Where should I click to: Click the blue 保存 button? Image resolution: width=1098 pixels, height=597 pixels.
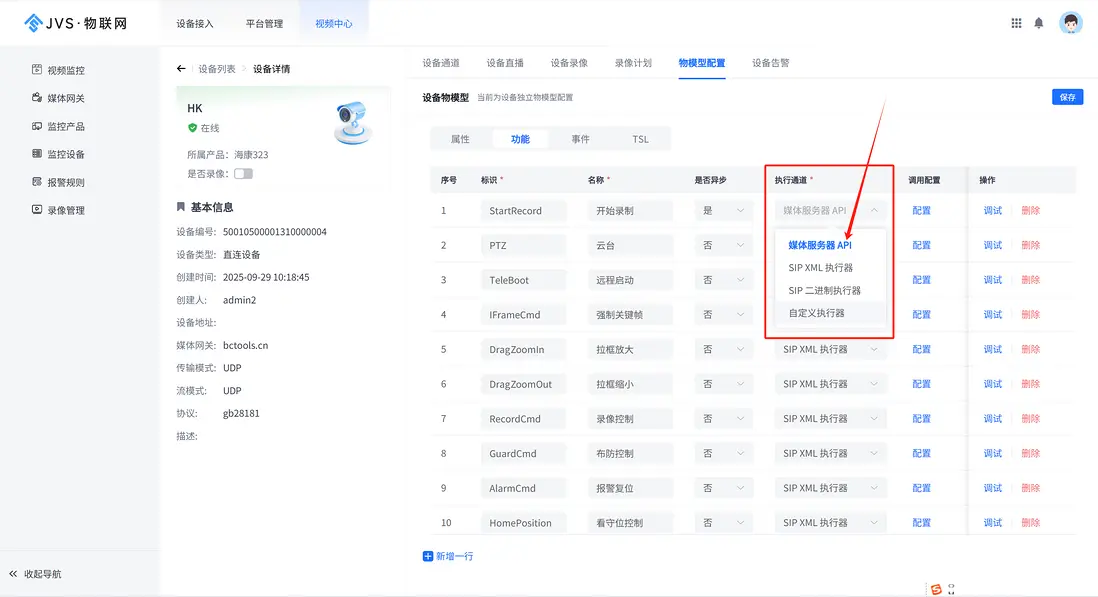pos(1067,97)
